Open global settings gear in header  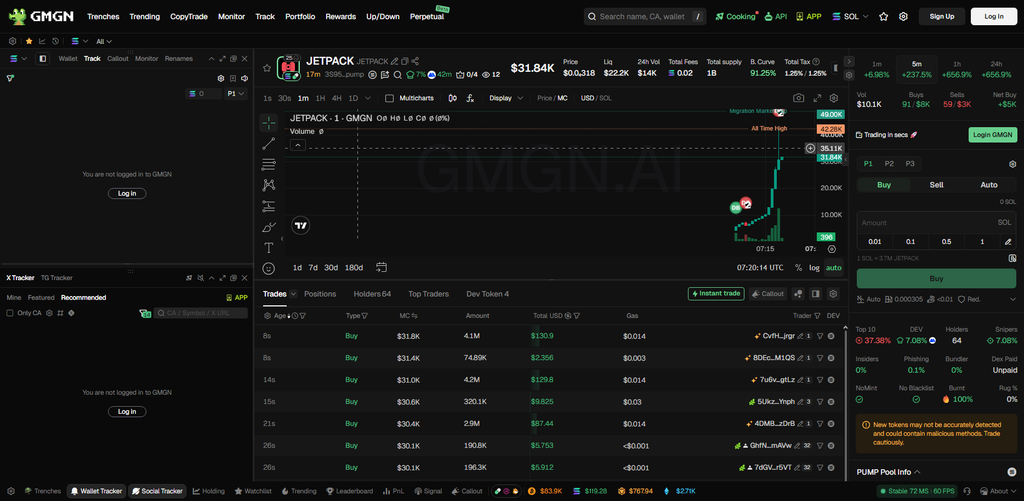(x=903, y=16)
